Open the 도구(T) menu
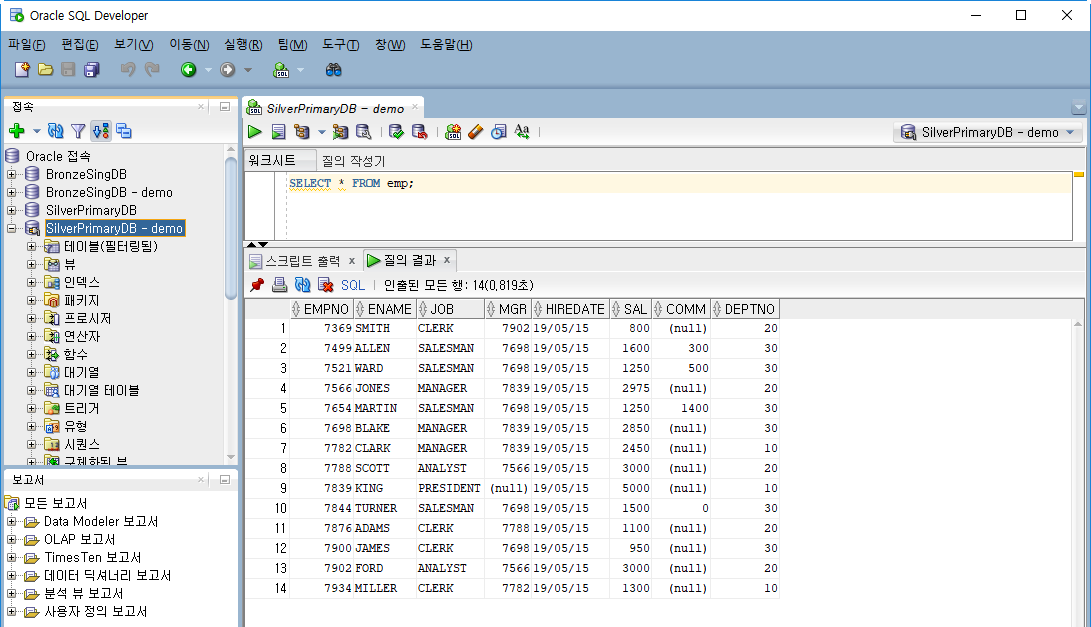Viewport: 1091px width, 627px height. [340, 45]
